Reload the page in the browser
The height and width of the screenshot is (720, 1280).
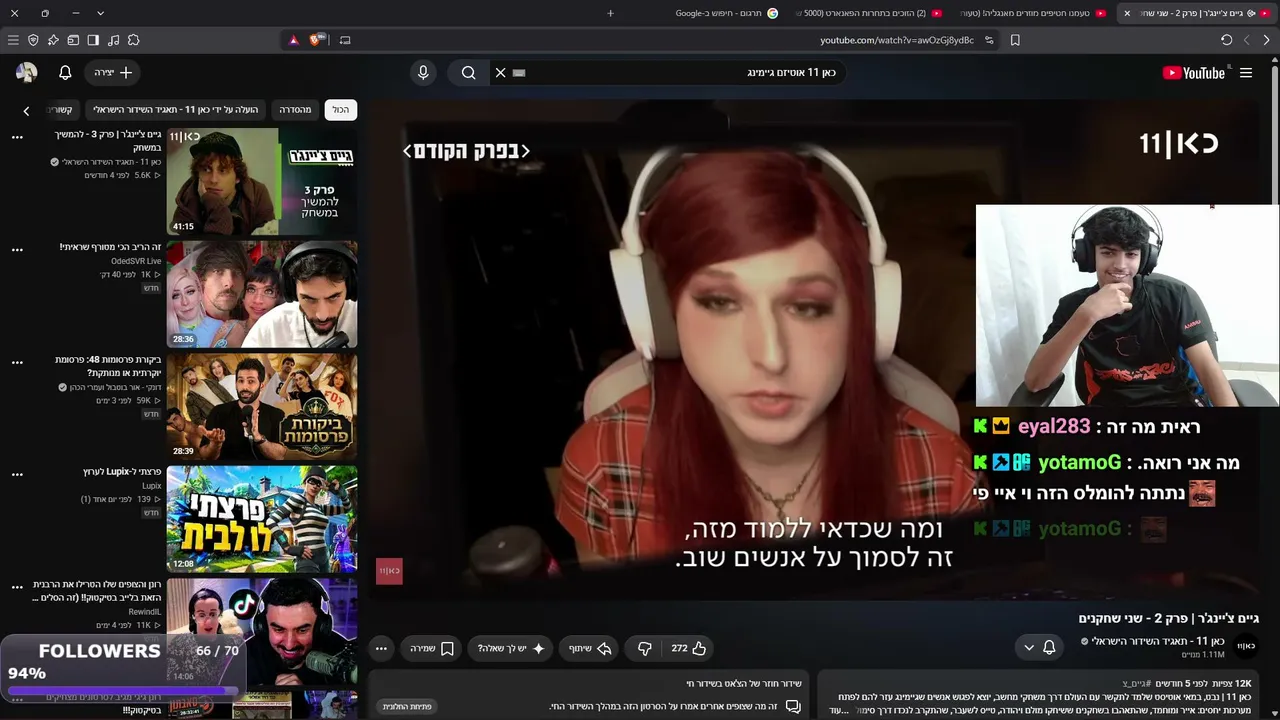pos(1226,40)
